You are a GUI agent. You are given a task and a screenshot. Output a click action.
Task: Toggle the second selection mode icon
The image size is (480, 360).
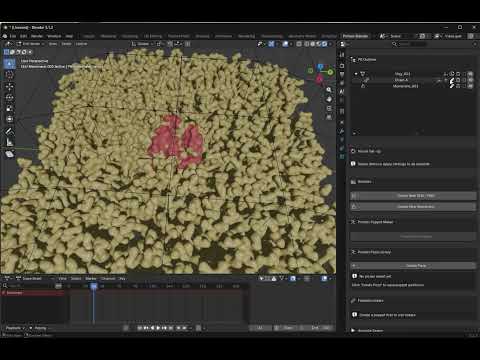pos(12,52)
